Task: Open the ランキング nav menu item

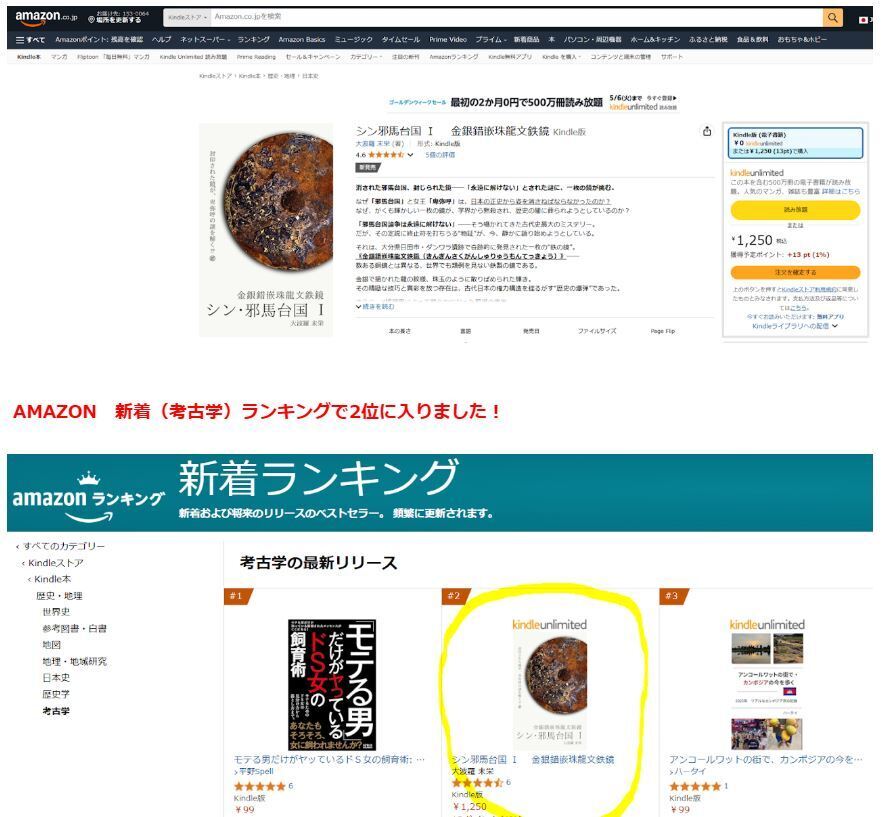Action: pos(253,40)
